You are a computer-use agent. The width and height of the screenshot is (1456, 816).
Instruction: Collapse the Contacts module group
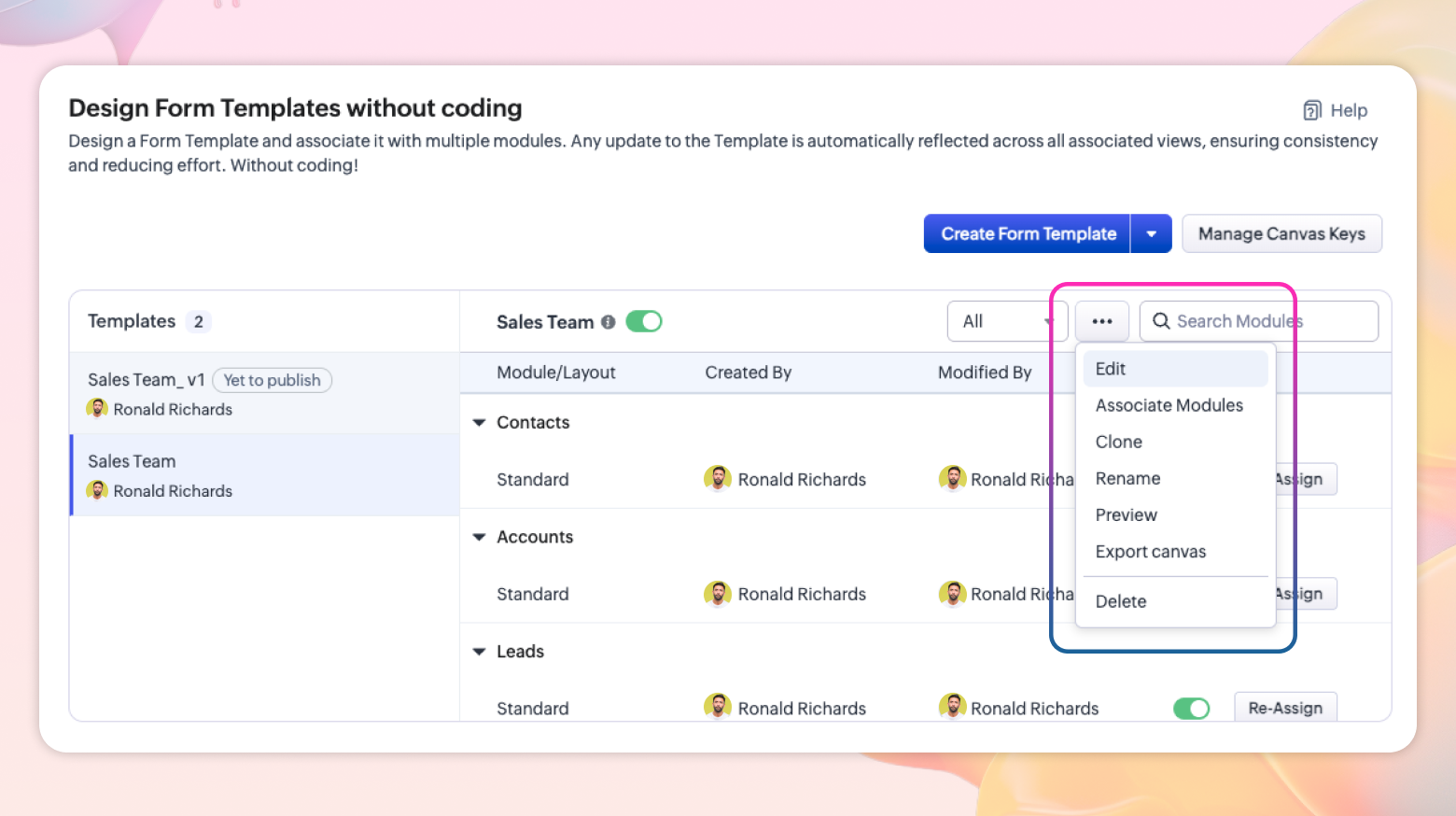click(480, 423)
